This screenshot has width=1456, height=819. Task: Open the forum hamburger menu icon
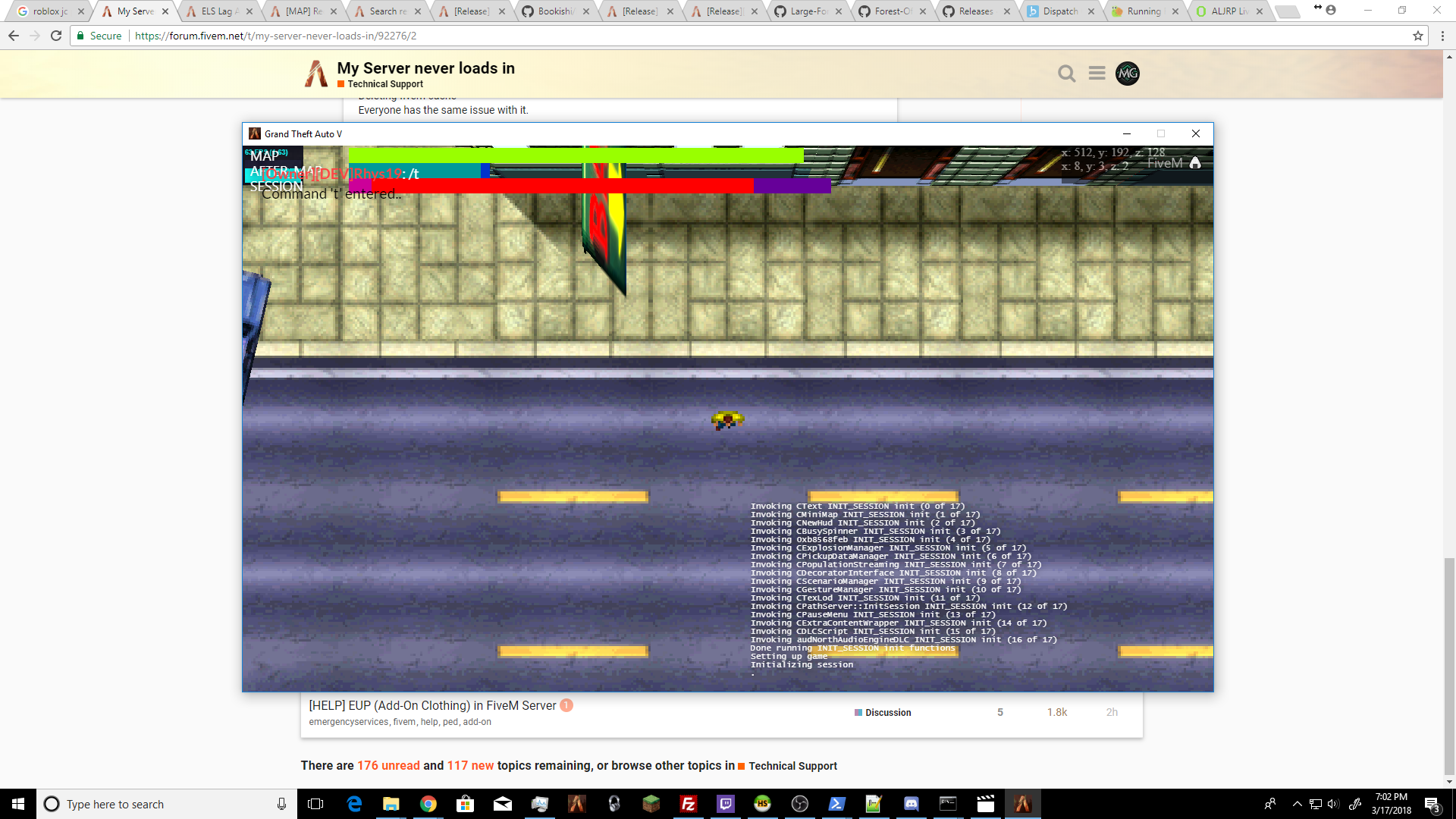click(1097, 74)
